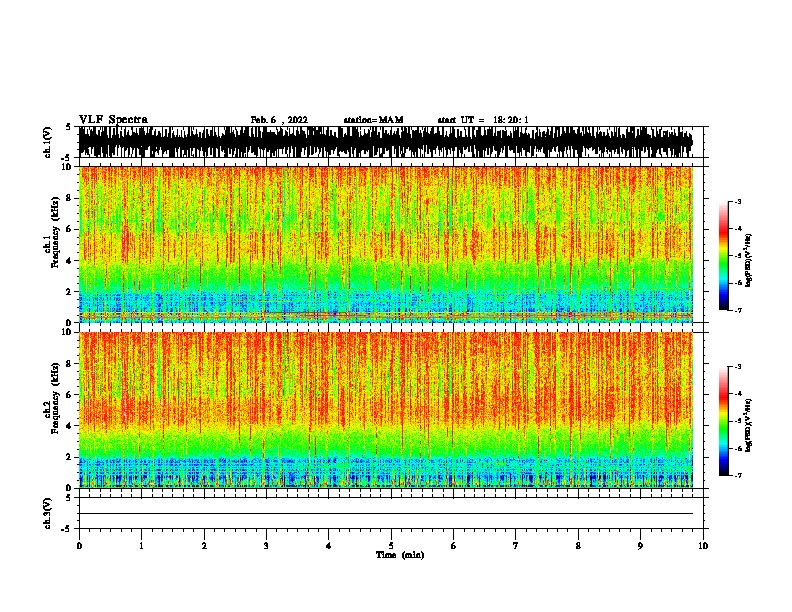Click the "2" tick on time axis

204,546
